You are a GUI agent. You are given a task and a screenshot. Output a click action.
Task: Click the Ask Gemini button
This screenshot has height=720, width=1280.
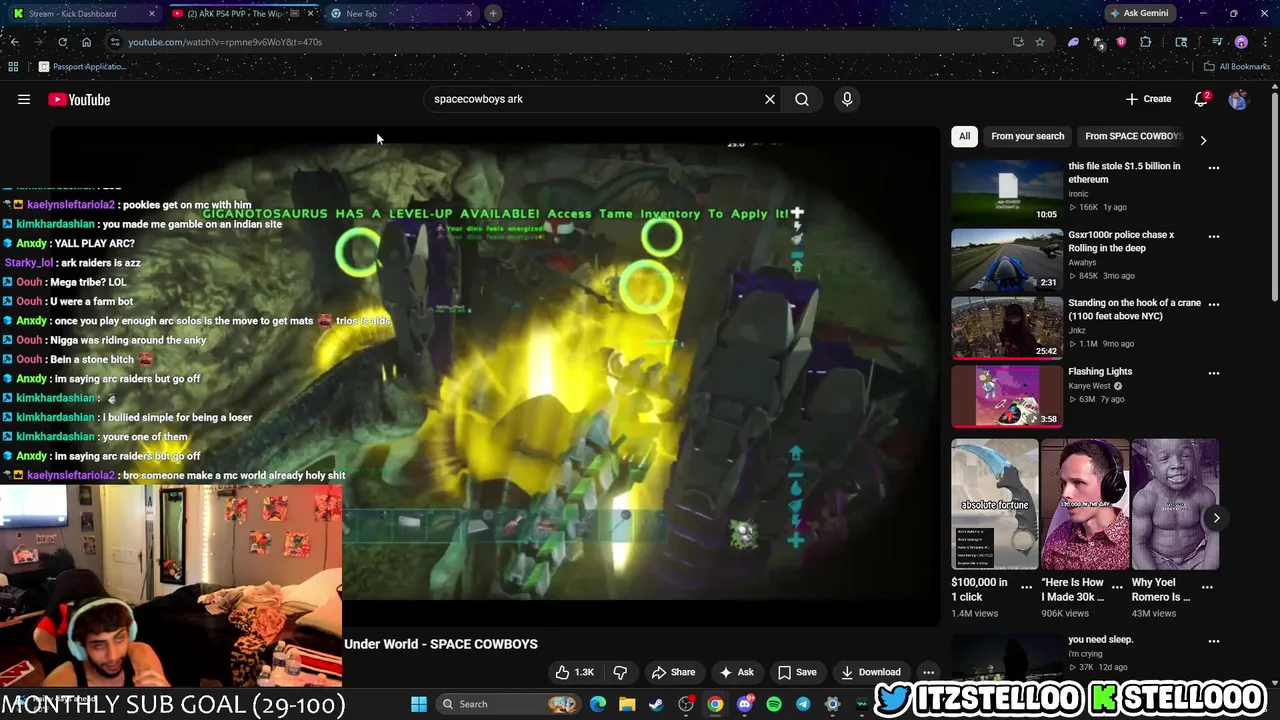(1139, 13)
